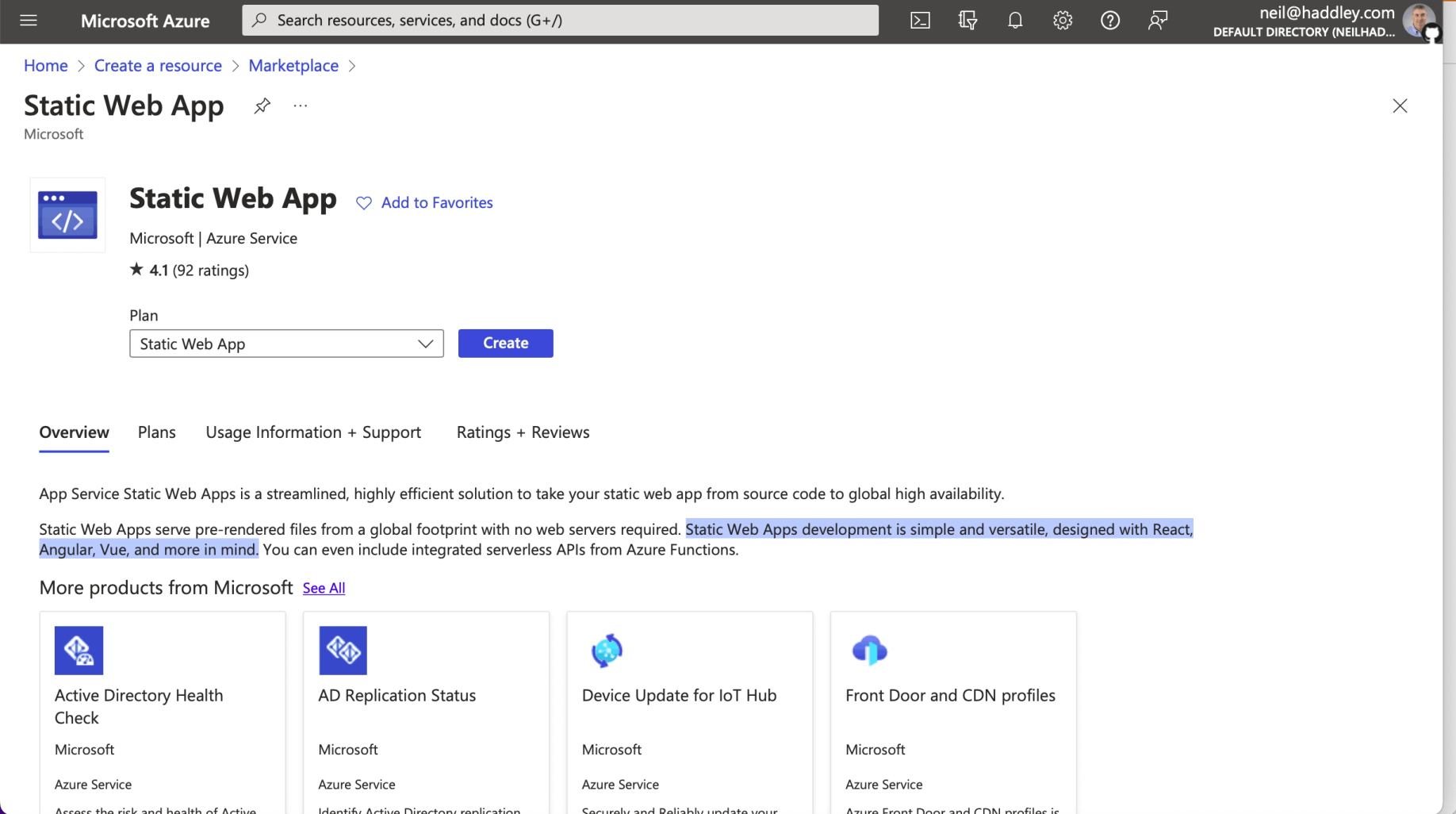Click the heart icon for favorites
The width and height of the screenshot is (1456, 814).
tap(364, 203)
